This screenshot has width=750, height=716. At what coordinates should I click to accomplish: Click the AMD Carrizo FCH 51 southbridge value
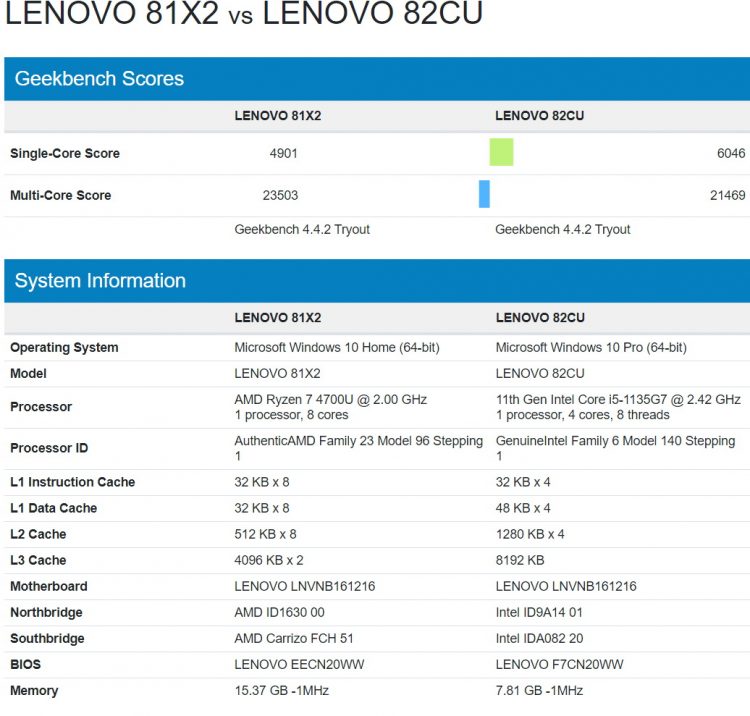294,638
